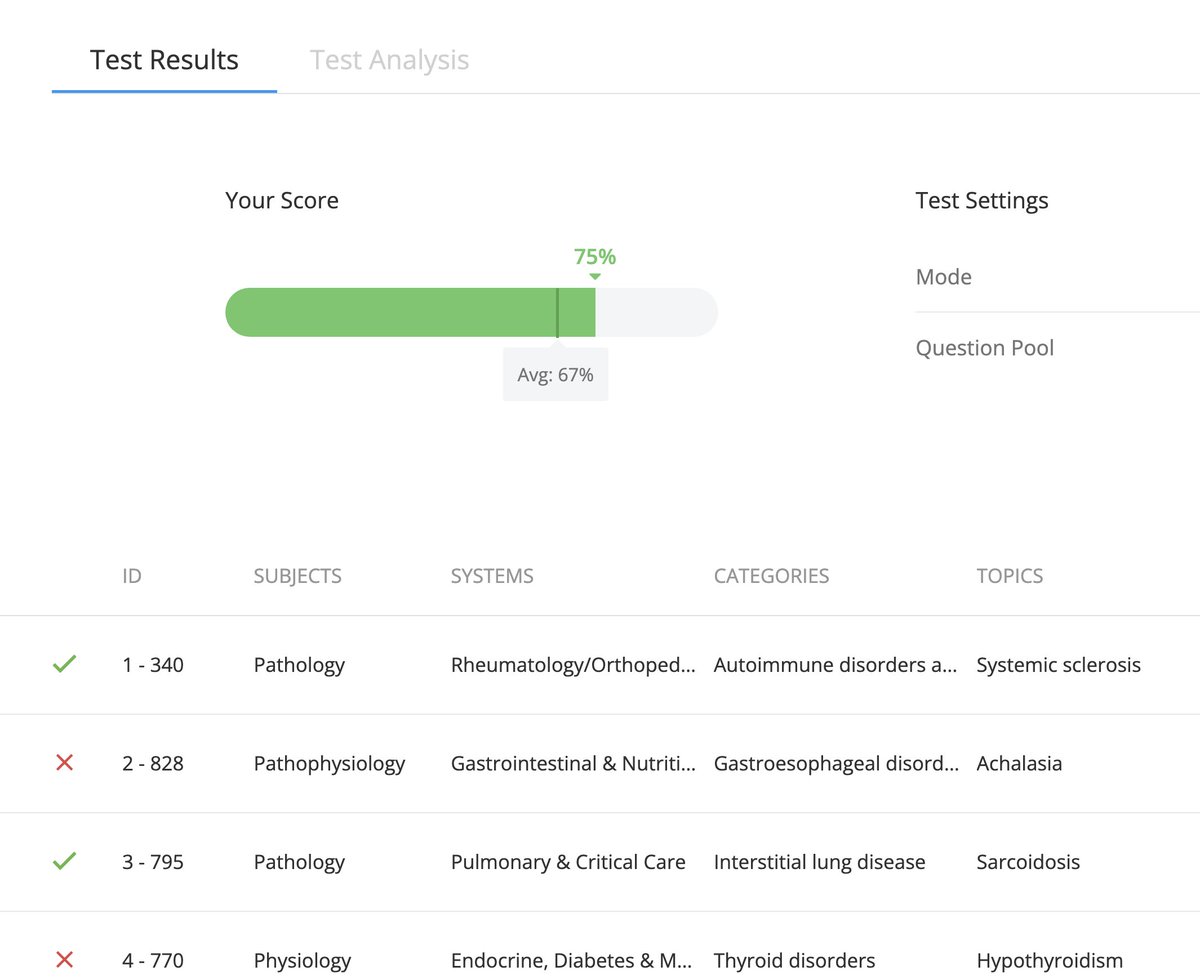Image resolution: width=1200 pixels, height=980 pixels.
Task: Select the Test Results tab
Action: point(164,60)
